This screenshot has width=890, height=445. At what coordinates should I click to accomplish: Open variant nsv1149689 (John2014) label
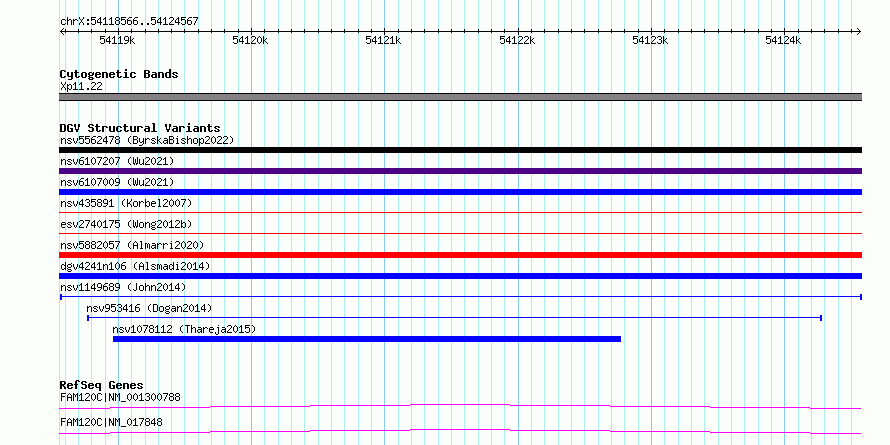(x=123, y=287)
